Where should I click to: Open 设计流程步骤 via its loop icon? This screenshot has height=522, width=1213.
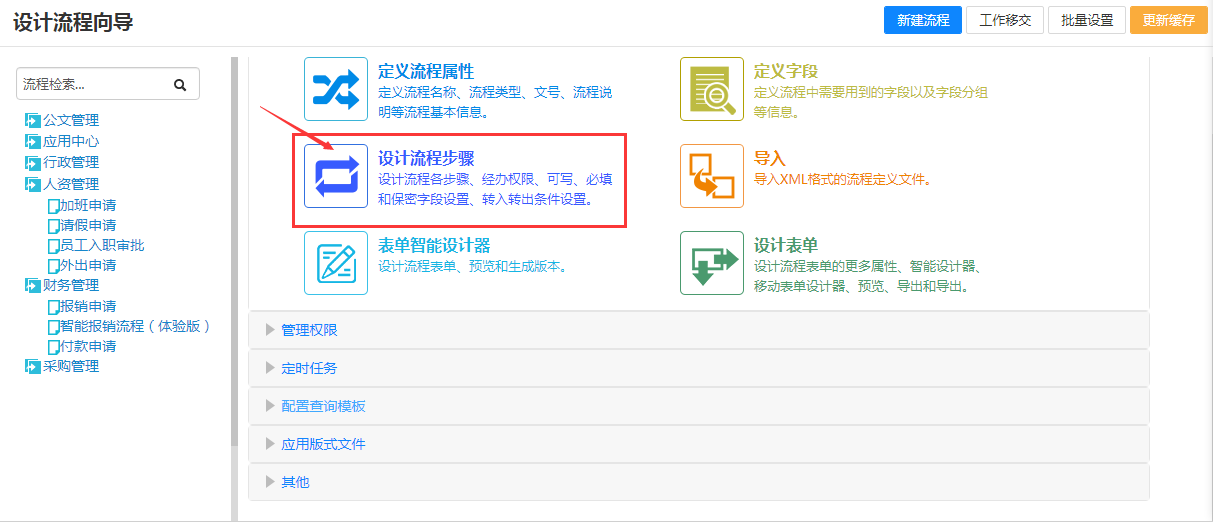(x=336, y=176)
